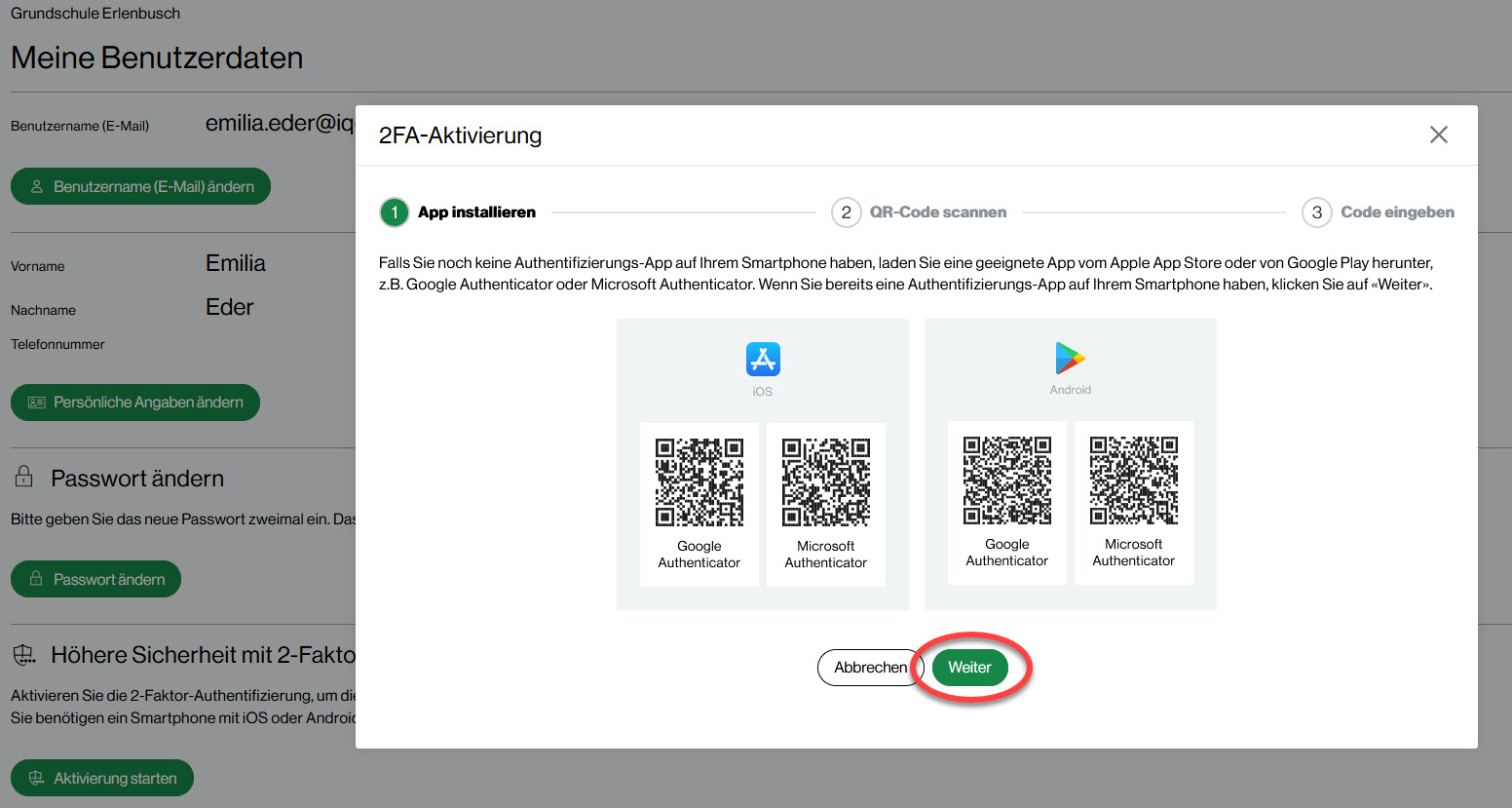
Task: Click the lock icon beside Passwort ändern
Action: click(24, 477)
